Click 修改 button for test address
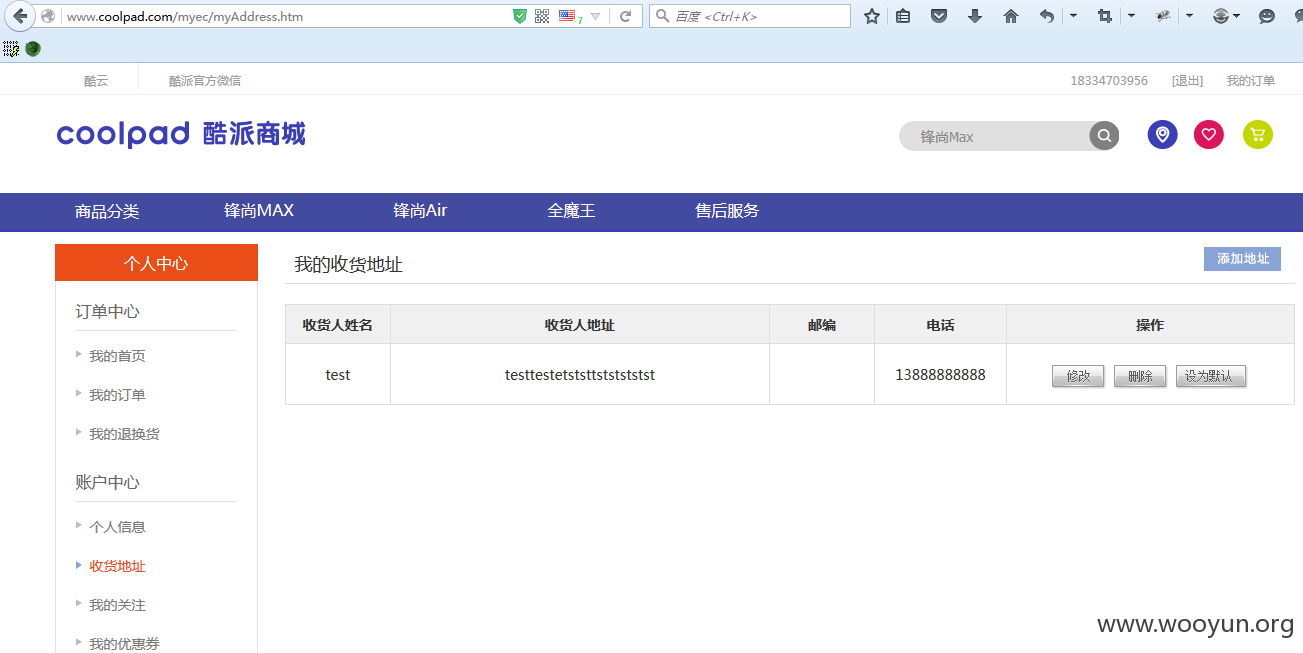The width and height of the screenshot is (1303, 653). 1078,376
